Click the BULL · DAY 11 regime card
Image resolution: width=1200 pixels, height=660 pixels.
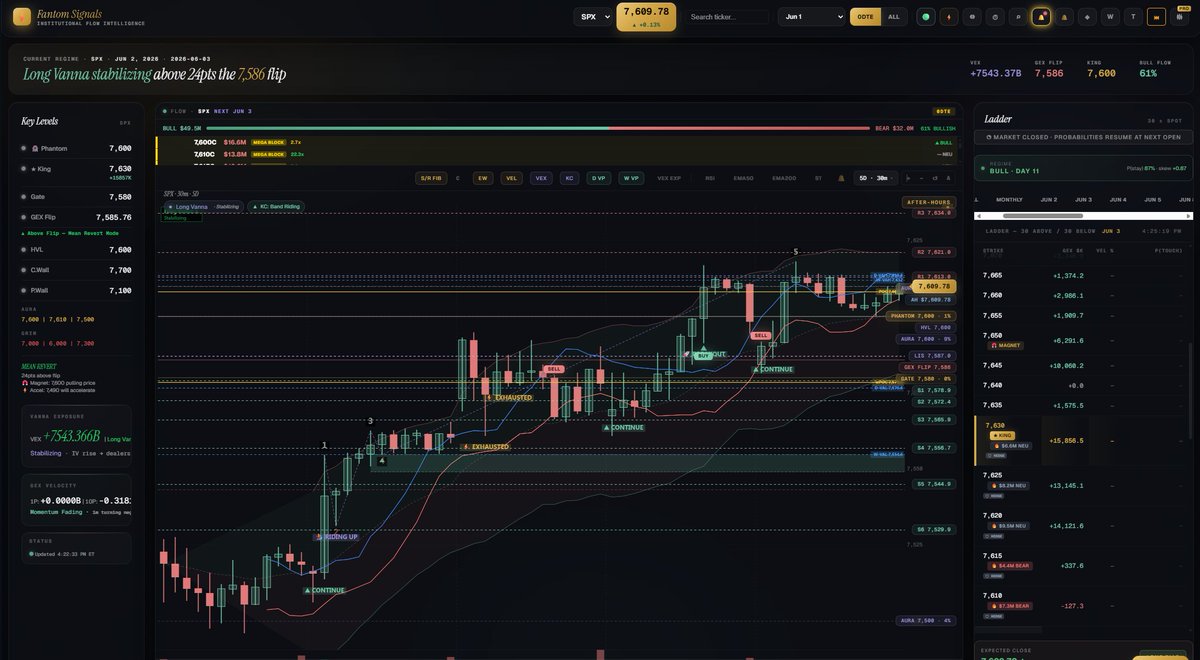click(1084, 167)
